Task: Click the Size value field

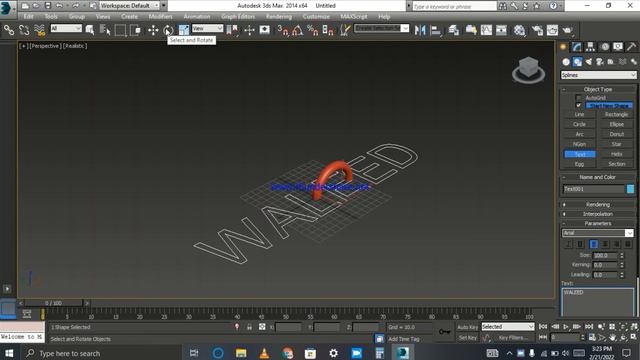Action: 605,256
